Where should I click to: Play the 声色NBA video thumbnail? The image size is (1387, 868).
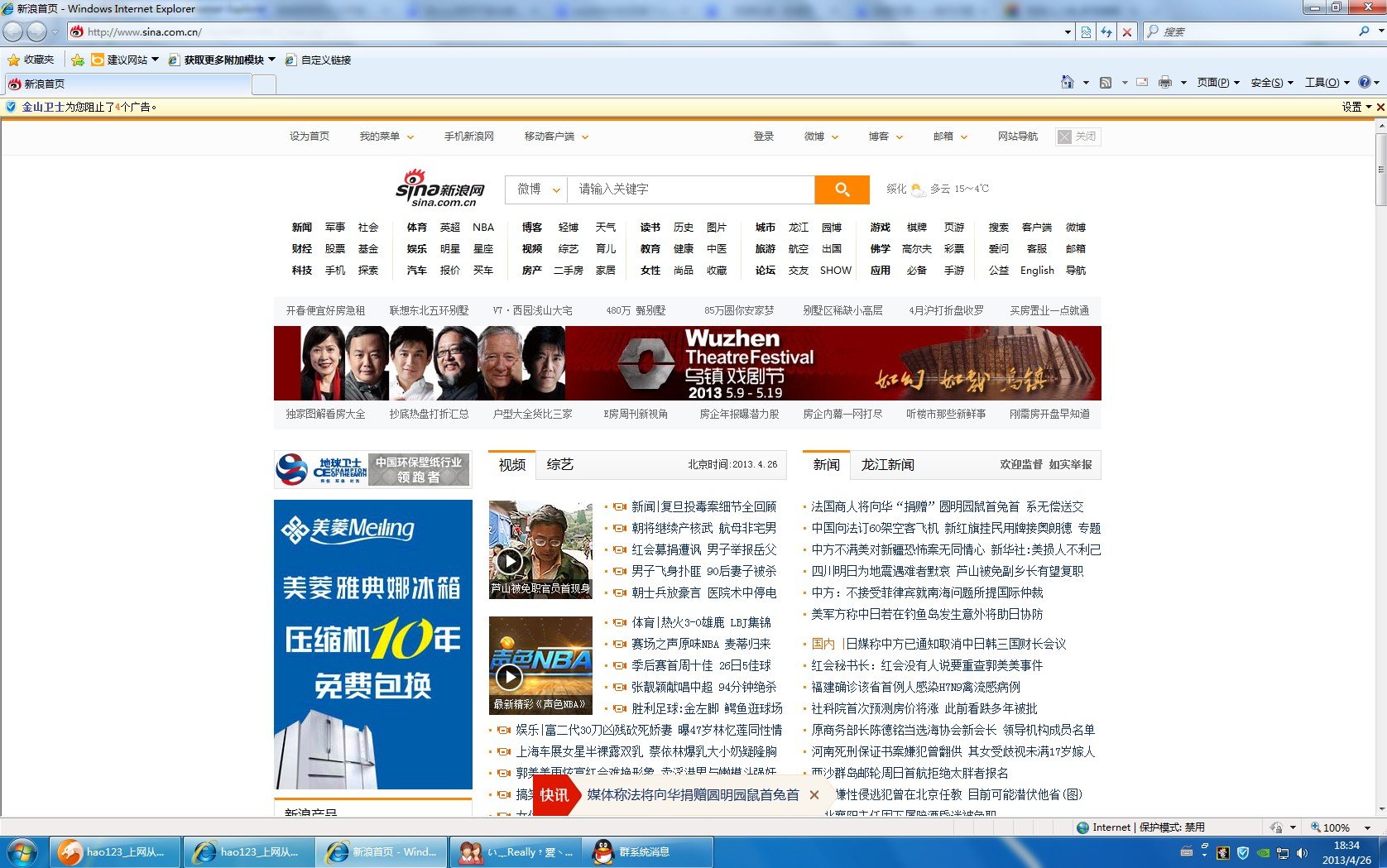(x=508, y=676)
